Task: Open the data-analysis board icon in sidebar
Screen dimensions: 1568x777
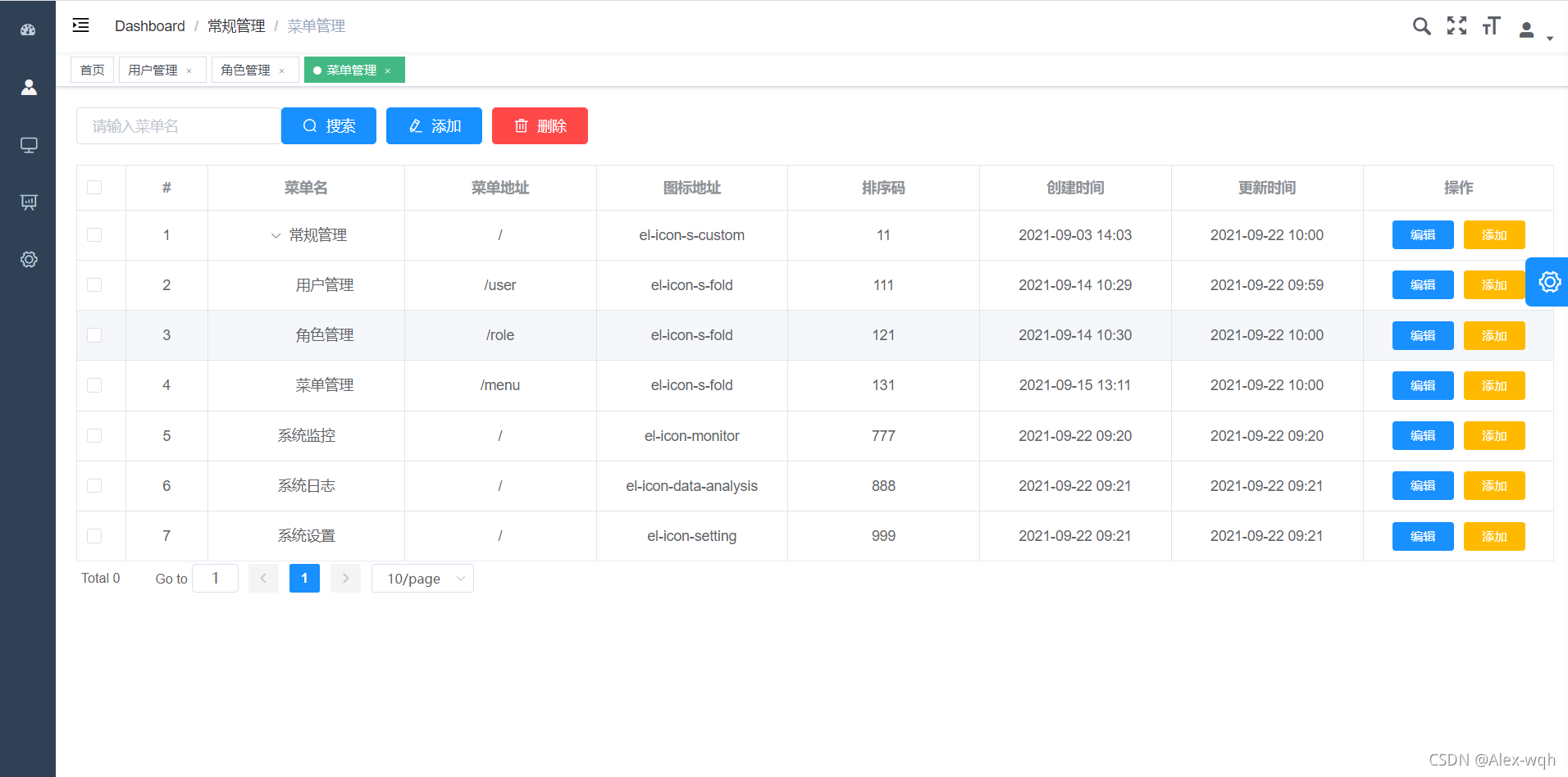Action: click(29, 202)
